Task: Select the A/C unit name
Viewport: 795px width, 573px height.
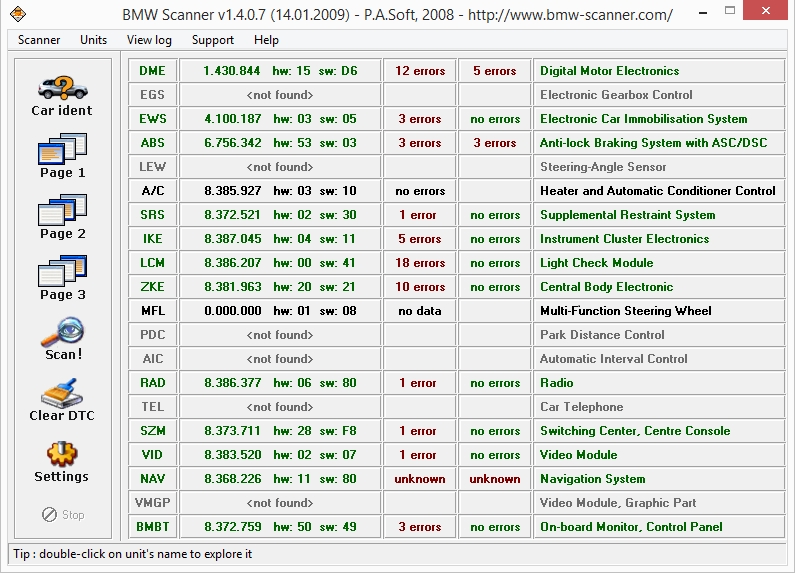Action: [153, 191]
